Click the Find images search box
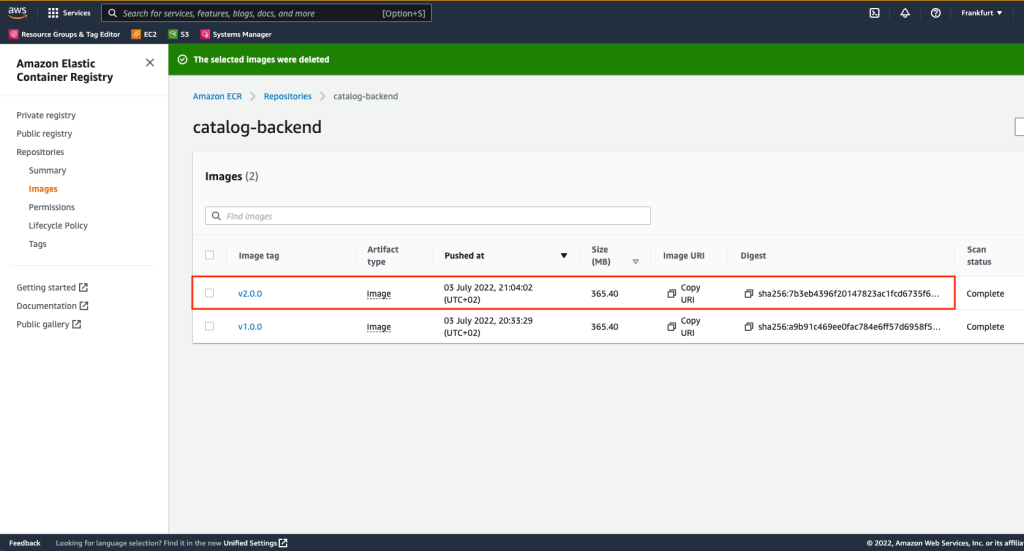 [x=428, y=215]
